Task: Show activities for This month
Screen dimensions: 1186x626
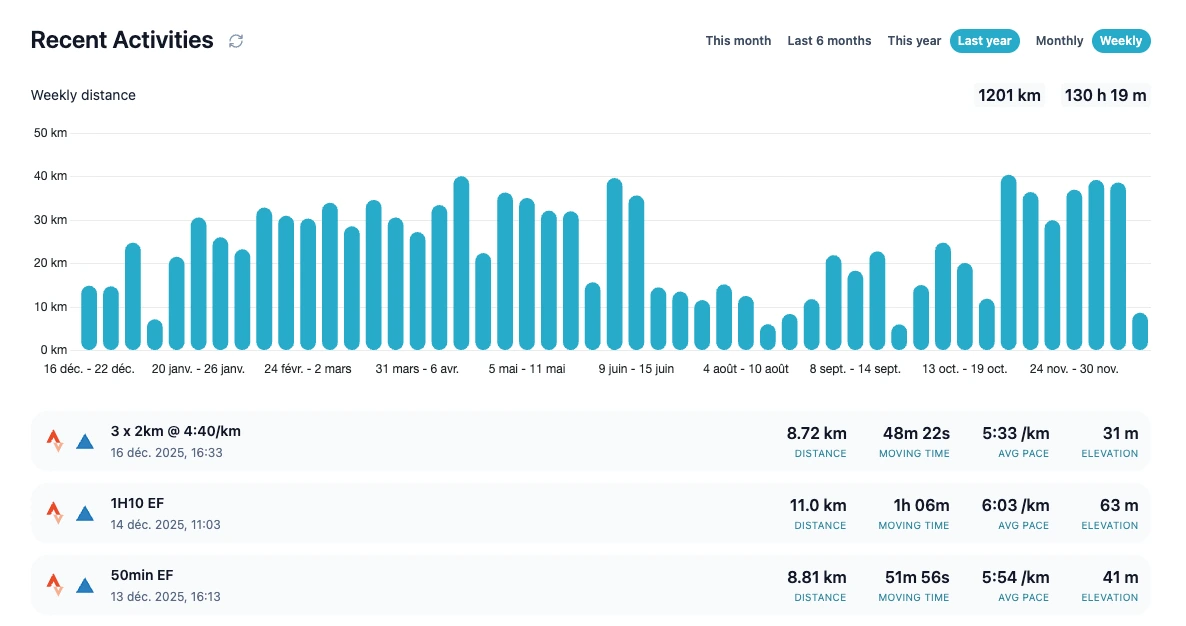Action: coord(738,41)
